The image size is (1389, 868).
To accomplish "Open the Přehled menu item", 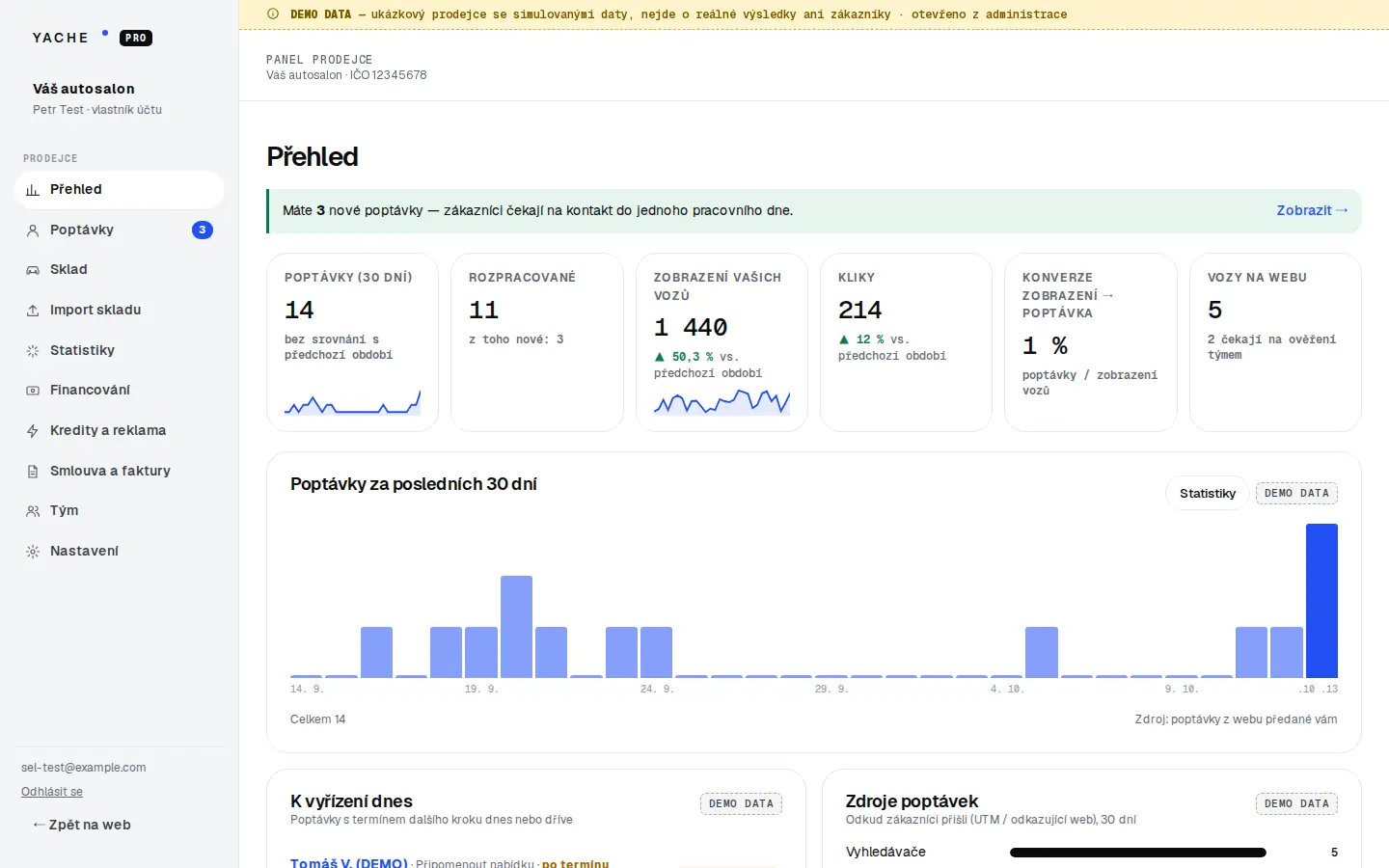I will pyautogui.click(x=120, y=190).
